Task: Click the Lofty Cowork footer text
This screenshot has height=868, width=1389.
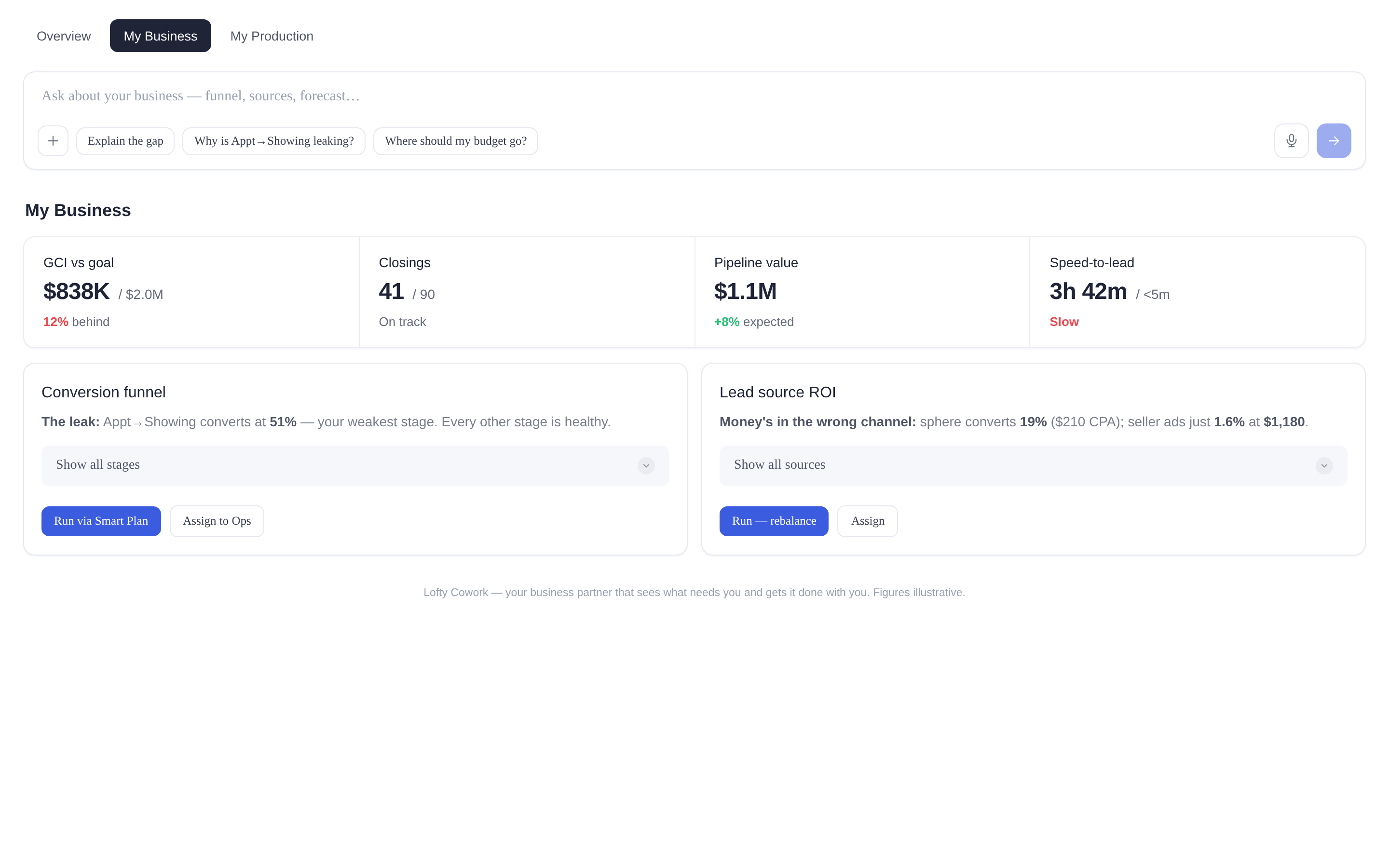Action: [694, 593]
